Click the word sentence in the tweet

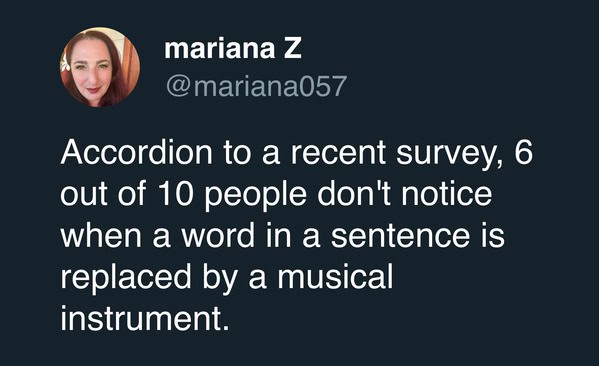pos(400,236)
